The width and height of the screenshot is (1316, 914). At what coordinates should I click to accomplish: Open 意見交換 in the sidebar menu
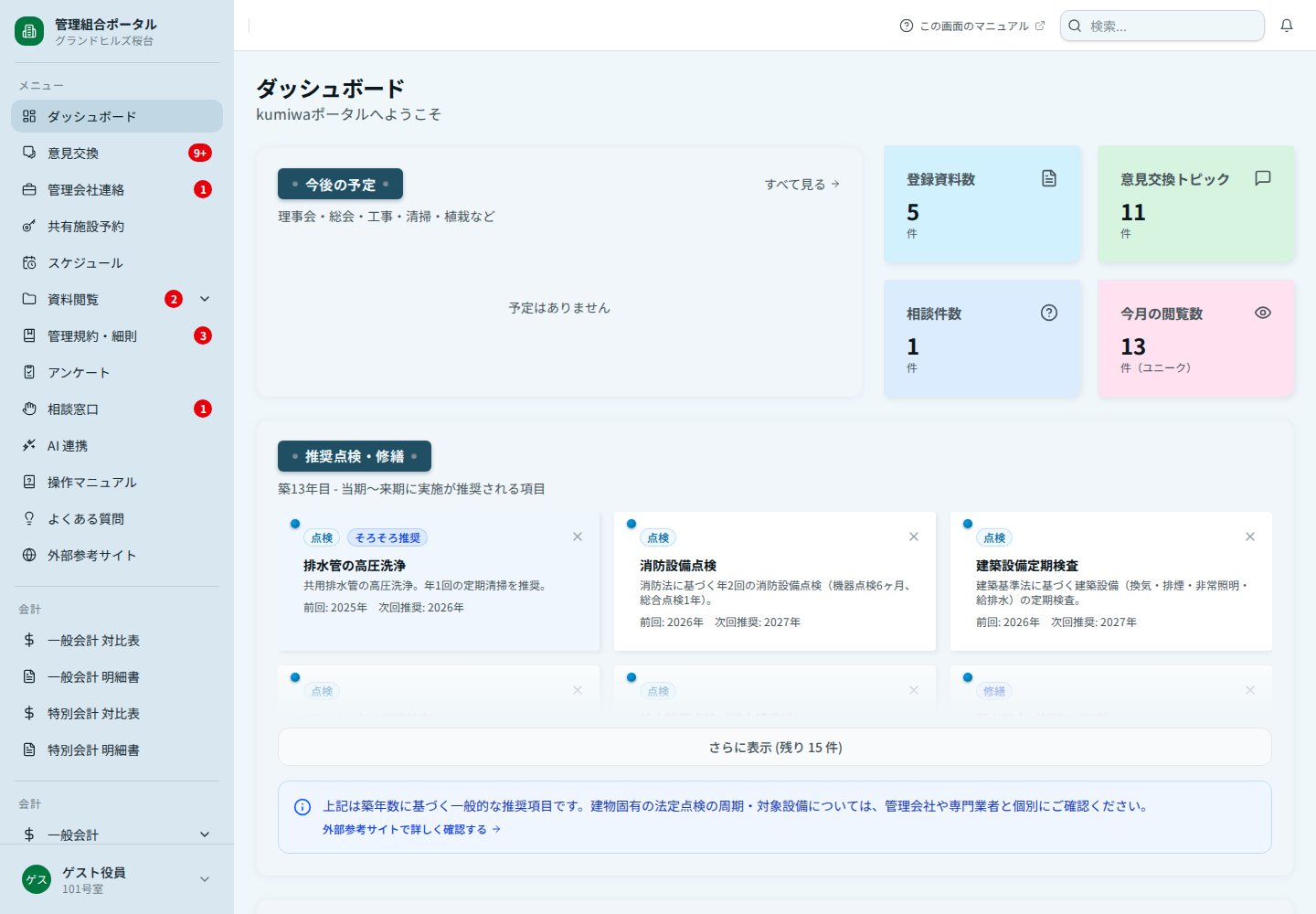(x=117, y=153)
